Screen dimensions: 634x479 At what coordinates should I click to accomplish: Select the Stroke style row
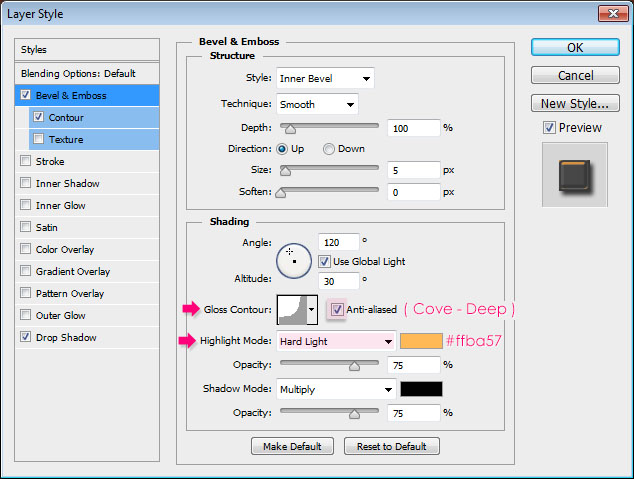click(87, 161)
